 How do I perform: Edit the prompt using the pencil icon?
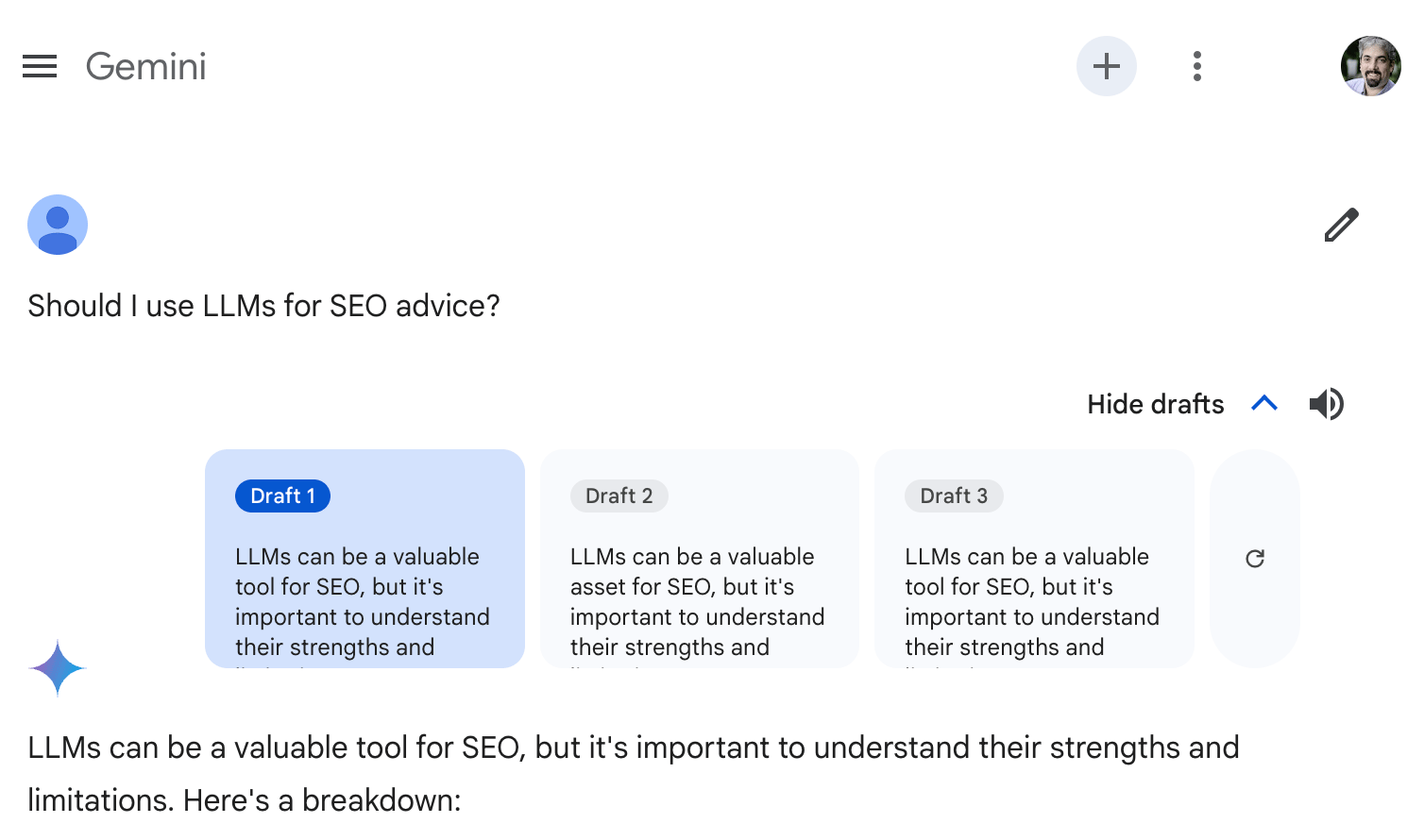[x=1341, y=225]
